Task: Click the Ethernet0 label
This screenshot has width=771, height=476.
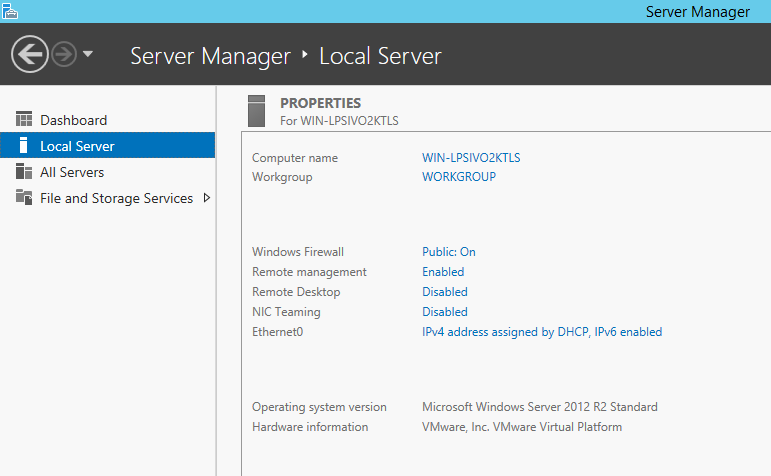Action: [277, 332]
